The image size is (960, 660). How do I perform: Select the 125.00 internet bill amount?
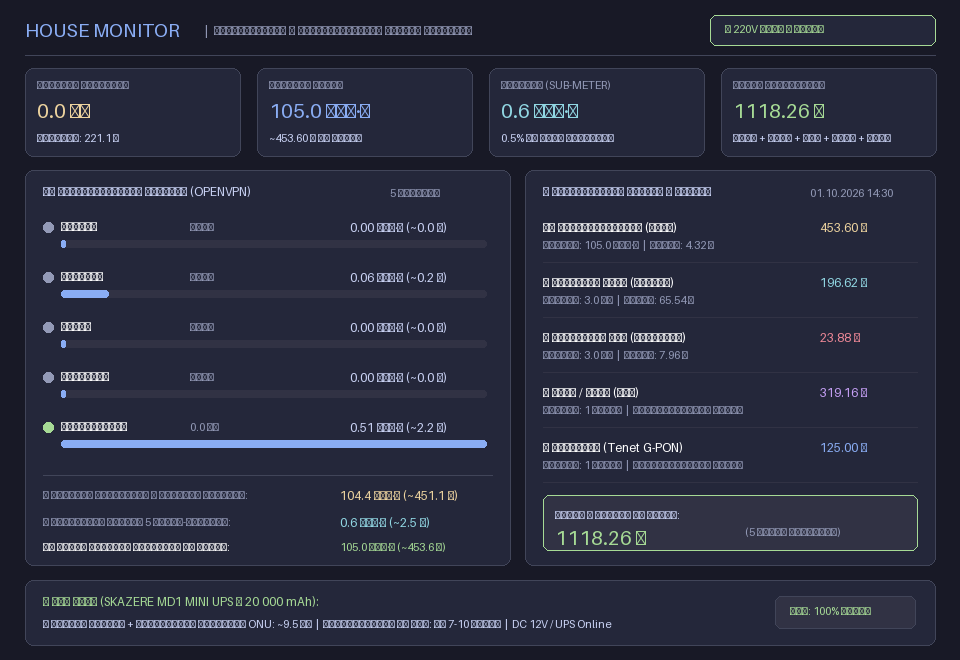tap(844, 448)
